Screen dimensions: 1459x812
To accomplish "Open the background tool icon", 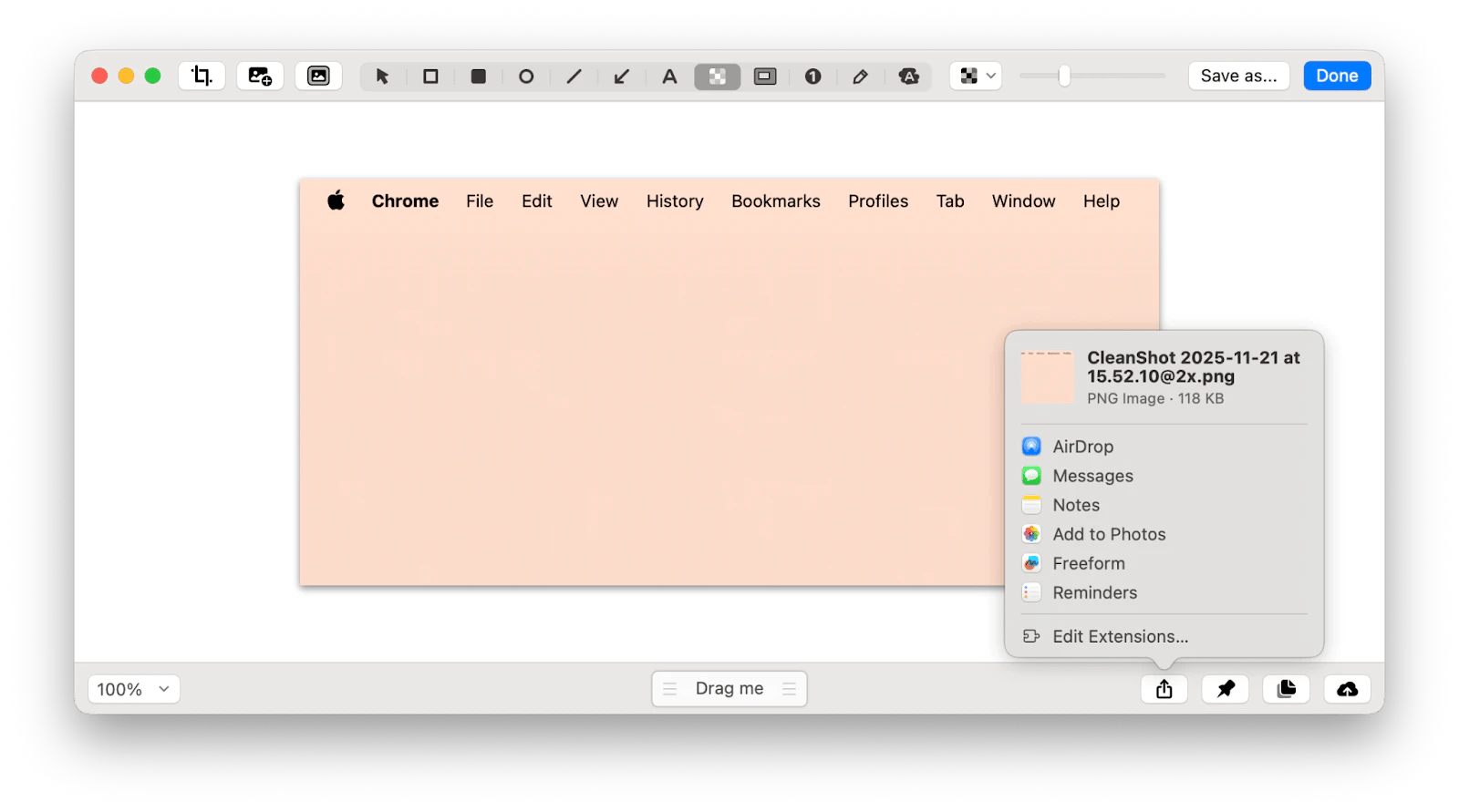I will click(x=318, y=76).
